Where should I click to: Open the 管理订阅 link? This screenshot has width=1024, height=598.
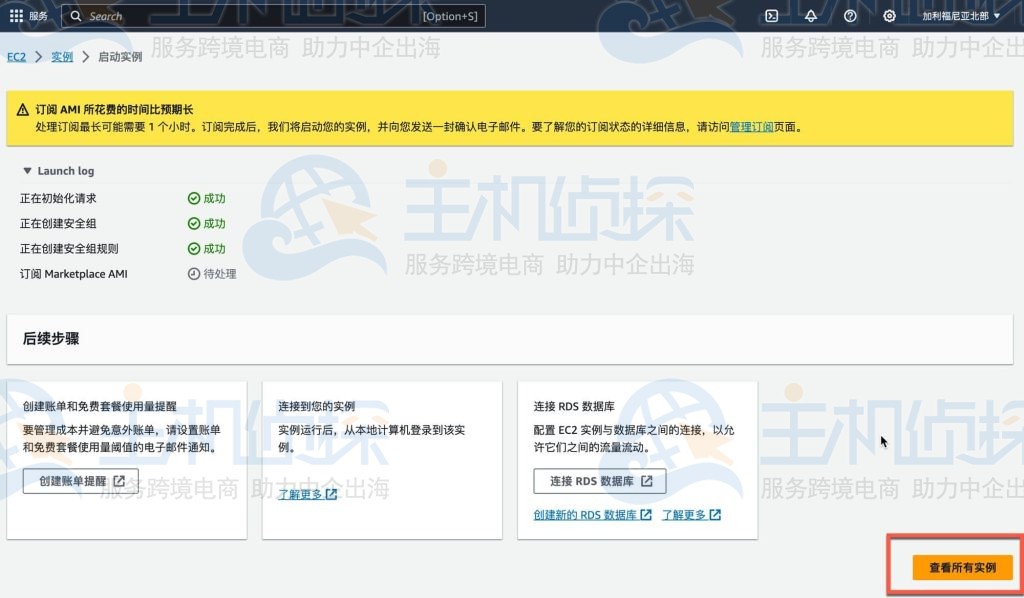pos(750,127)
